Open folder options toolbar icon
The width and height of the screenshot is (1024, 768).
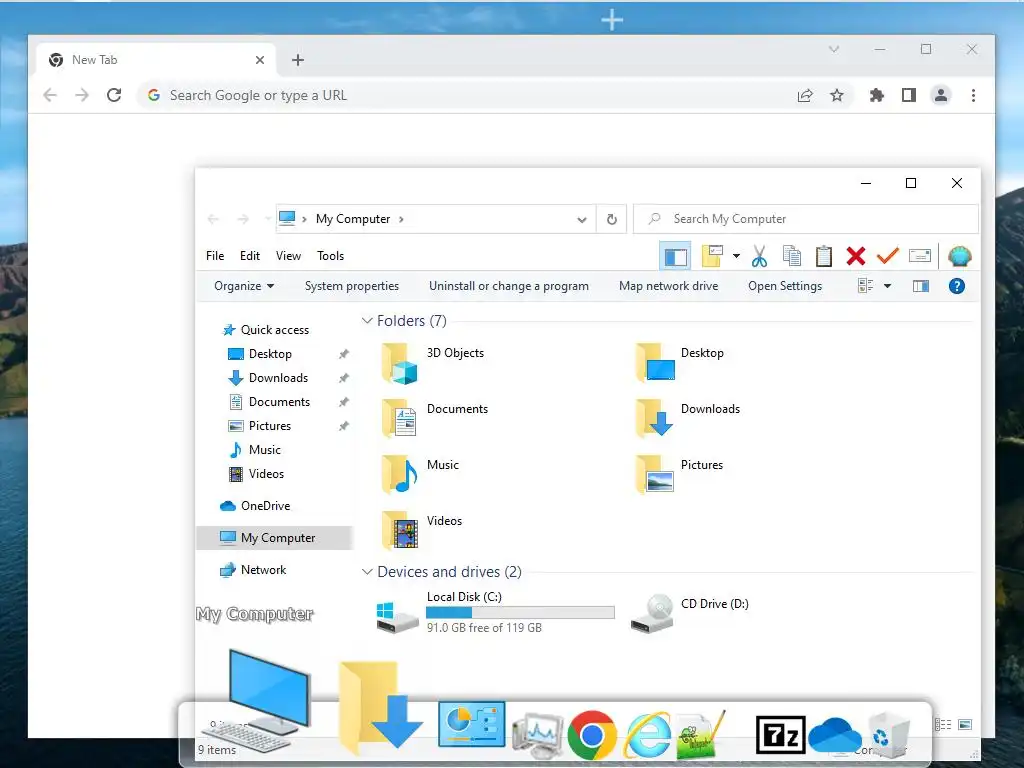click(712, 256)
